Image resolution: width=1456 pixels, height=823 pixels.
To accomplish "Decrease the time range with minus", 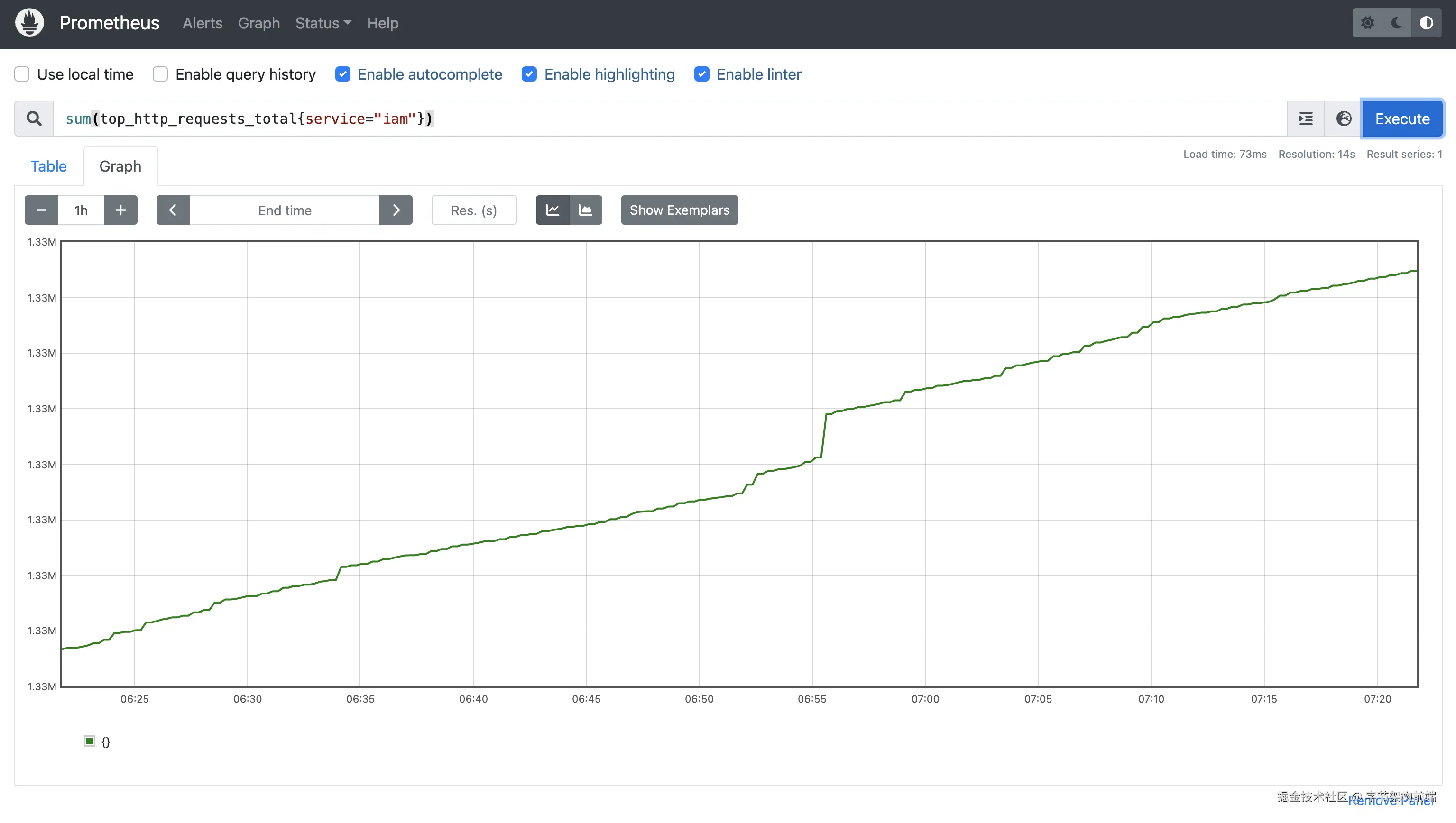I will [41, 210].
